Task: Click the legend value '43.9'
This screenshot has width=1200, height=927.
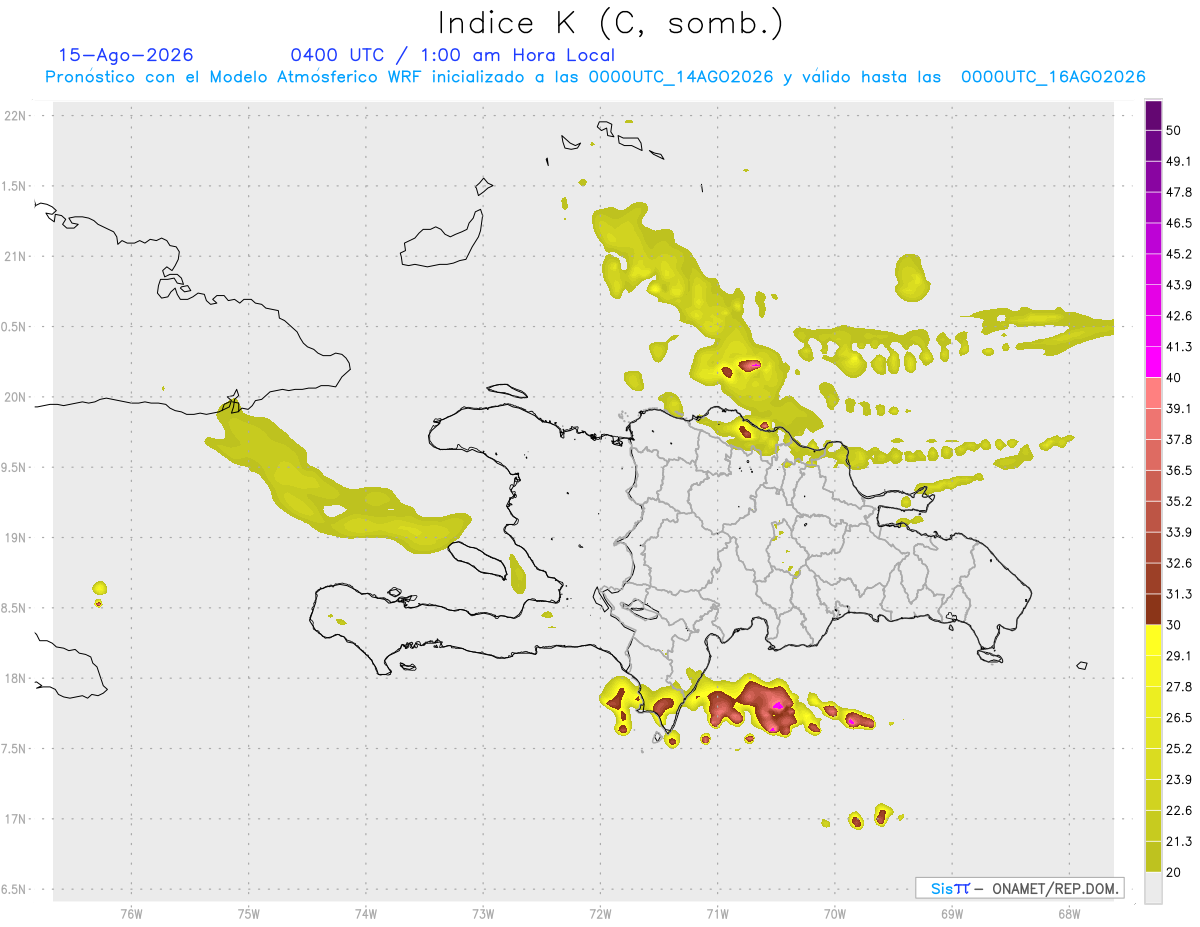Action: 1179,285
